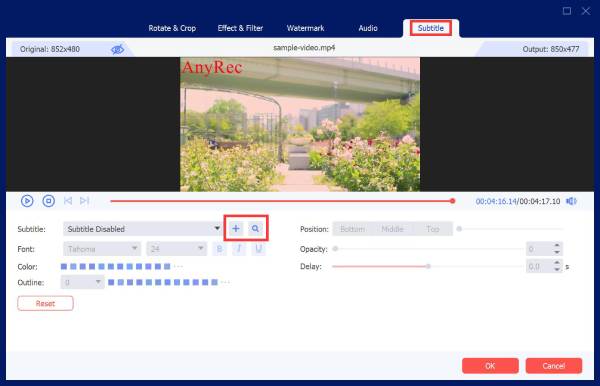The width and height of the screenshot is (600, 386).
Task: Click the Reset button
Action: coord(45,303)
